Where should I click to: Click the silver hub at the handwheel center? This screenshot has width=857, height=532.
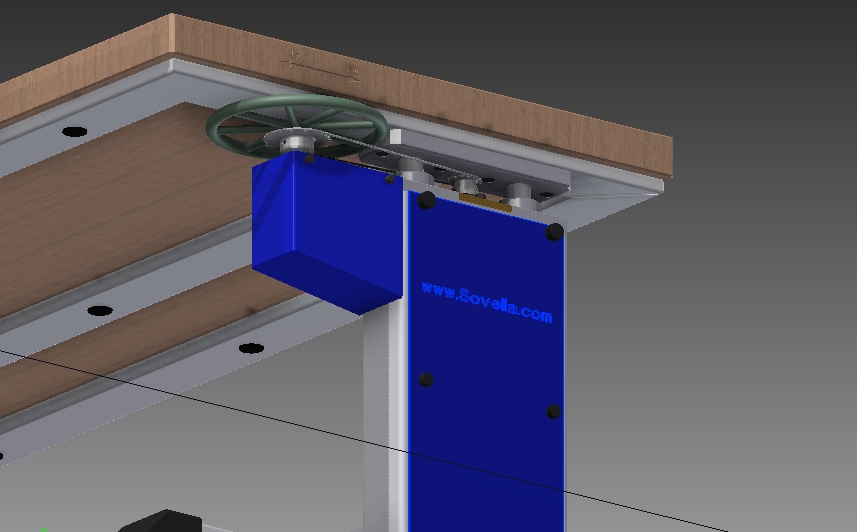pyautogui.click(x=296, y=142)
